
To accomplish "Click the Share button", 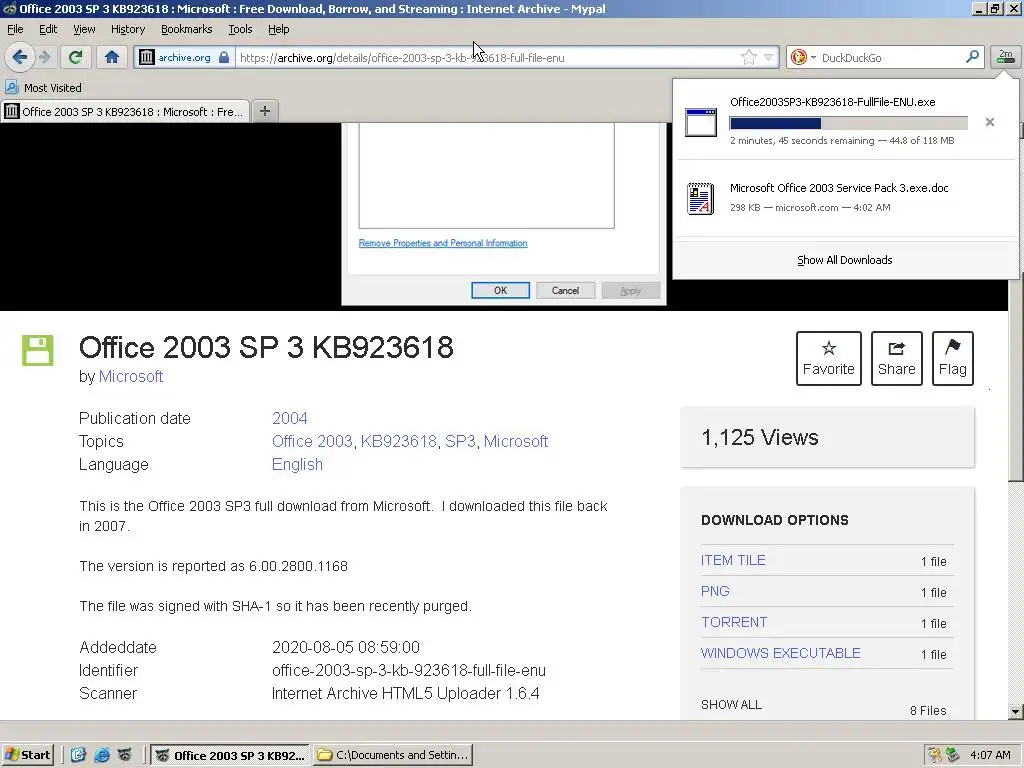I will pos(897,359).
